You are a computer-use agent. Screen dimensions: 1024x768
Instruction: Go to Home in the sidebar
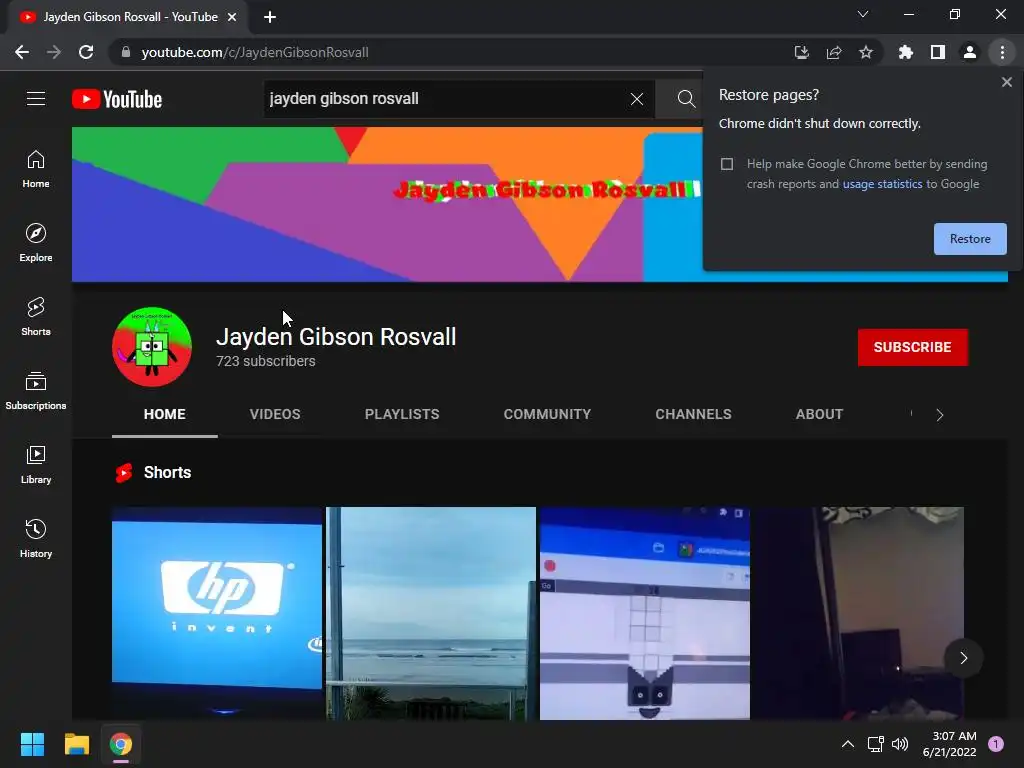click(x=36, y=169)
